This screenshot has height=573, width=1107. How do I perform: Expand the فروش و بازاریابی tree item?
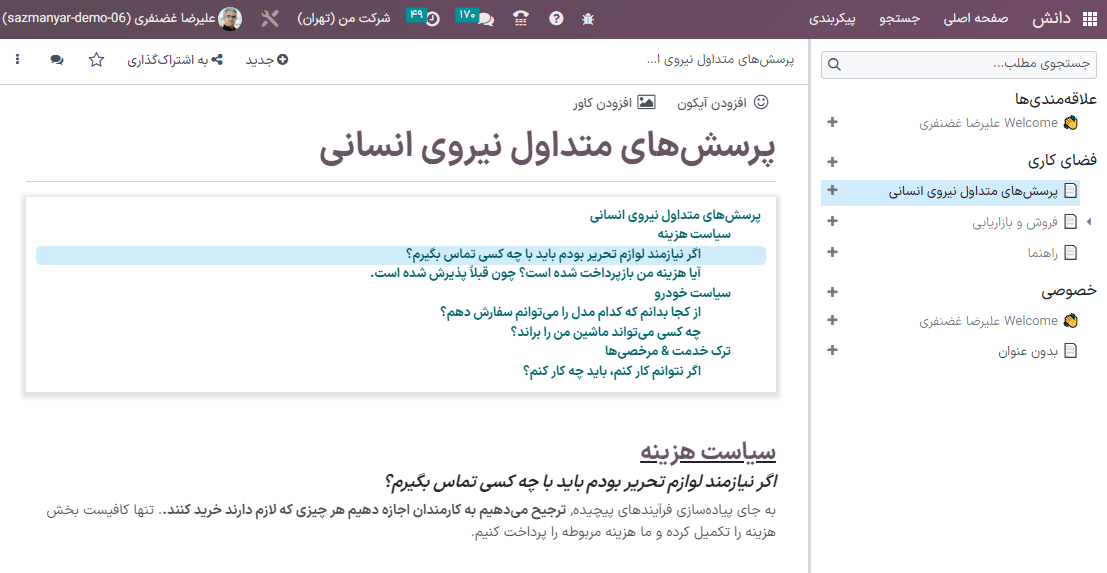click(1089, 222)
